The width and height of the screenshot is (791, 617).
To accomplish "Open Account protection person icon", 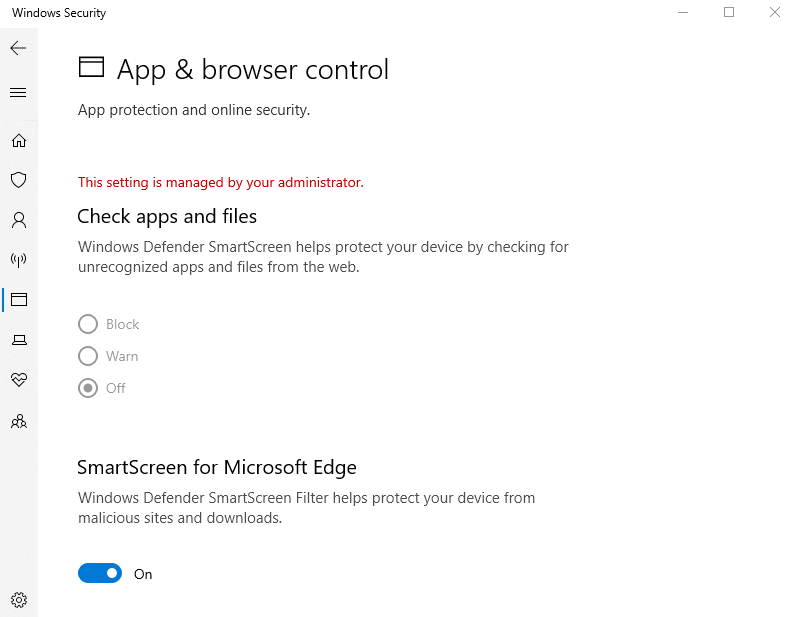I will point(19,220).
